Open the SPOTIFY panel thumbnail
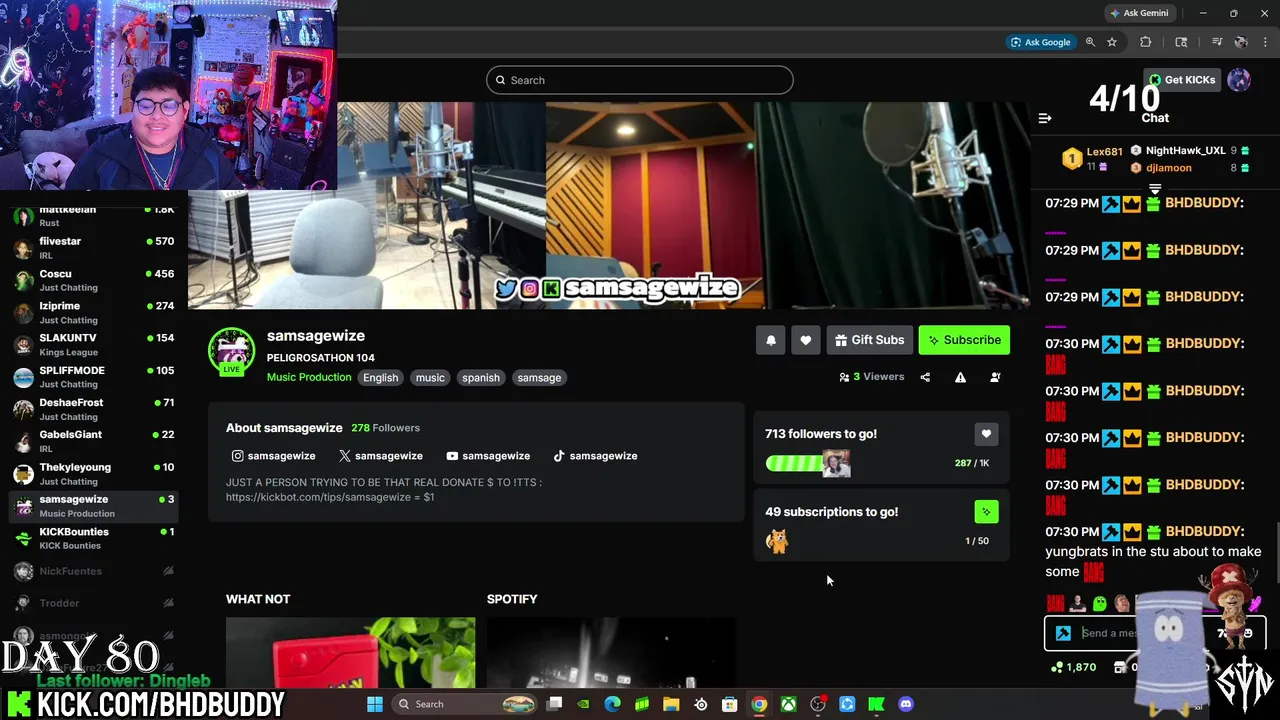 (611, 652)
